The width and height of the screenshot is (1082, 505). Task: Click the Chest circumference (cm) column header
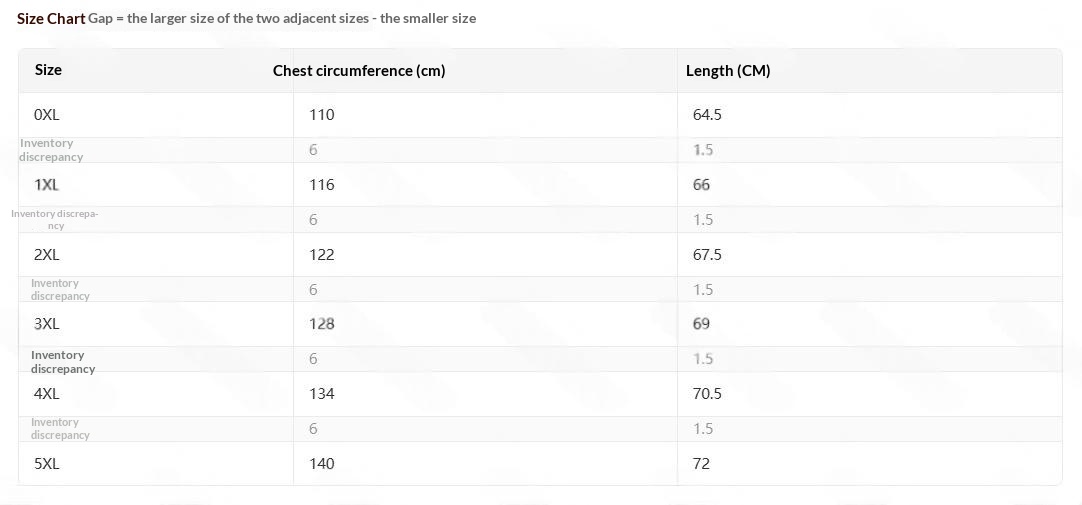pos(359,70)
